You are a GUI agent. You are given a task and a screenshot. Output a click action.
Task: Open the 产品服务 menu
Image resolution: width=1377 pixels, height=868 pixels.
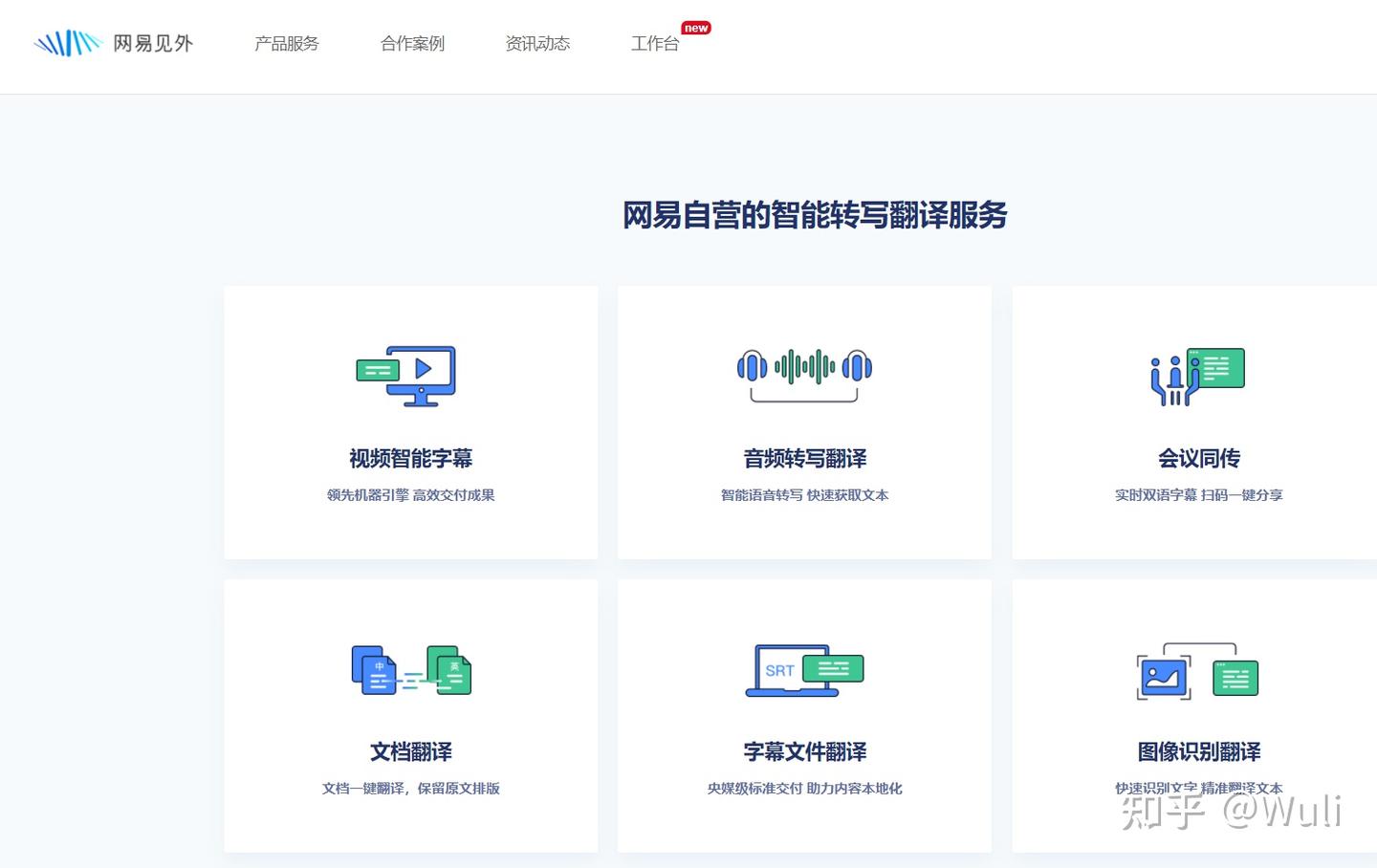click(x=287, y=43)
